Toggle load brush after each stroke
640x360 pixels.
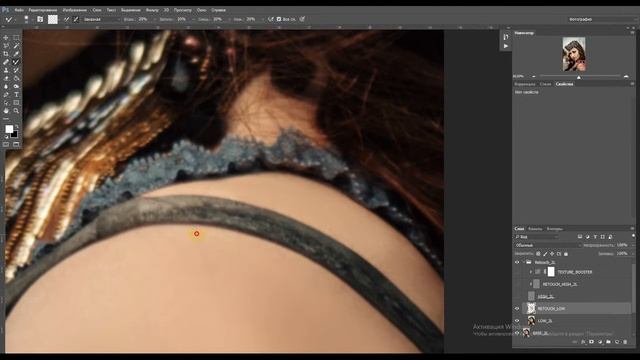(67, 19)
